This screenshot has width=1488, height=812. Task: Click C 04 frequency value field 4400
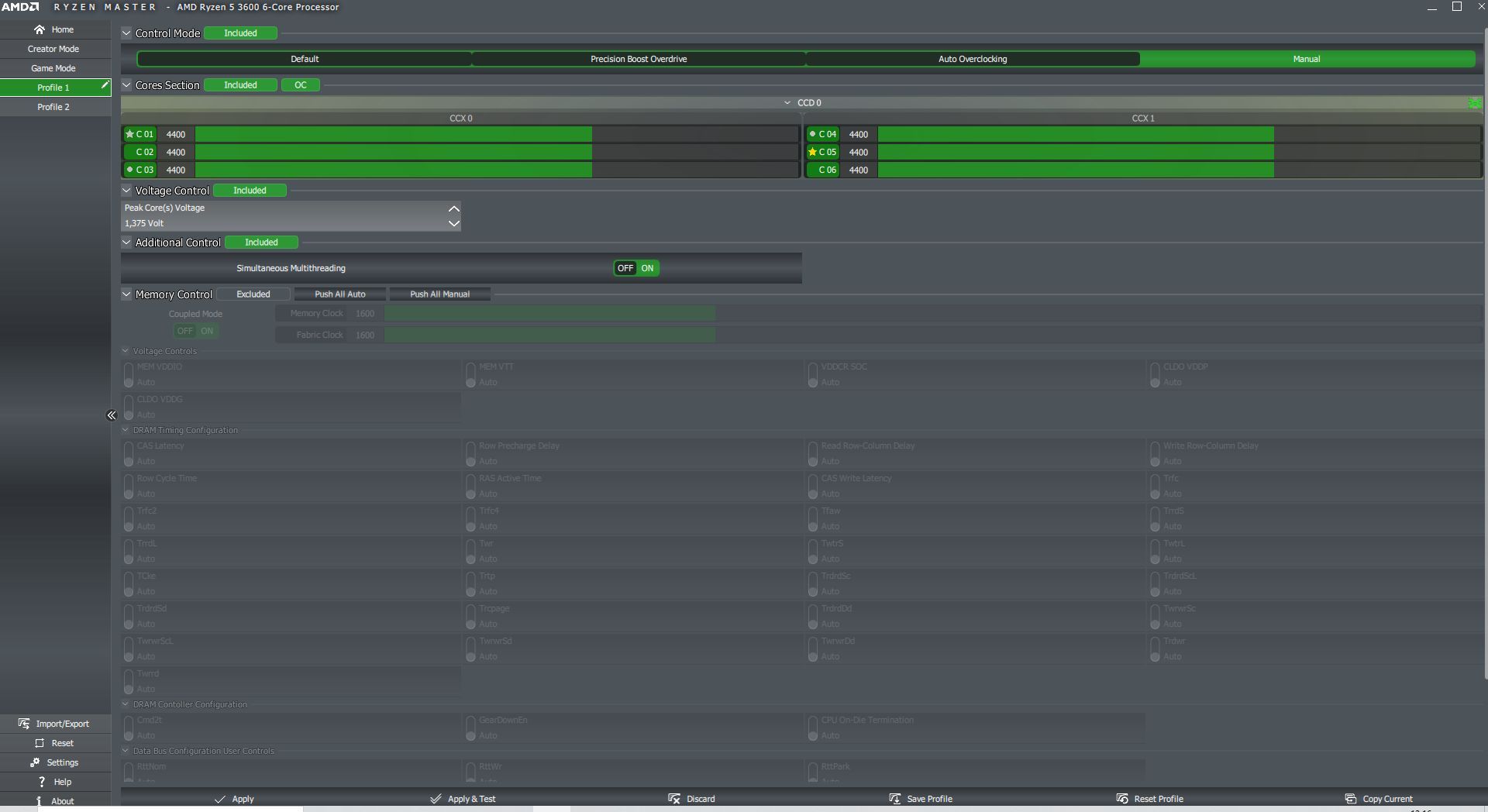point(859,134)
